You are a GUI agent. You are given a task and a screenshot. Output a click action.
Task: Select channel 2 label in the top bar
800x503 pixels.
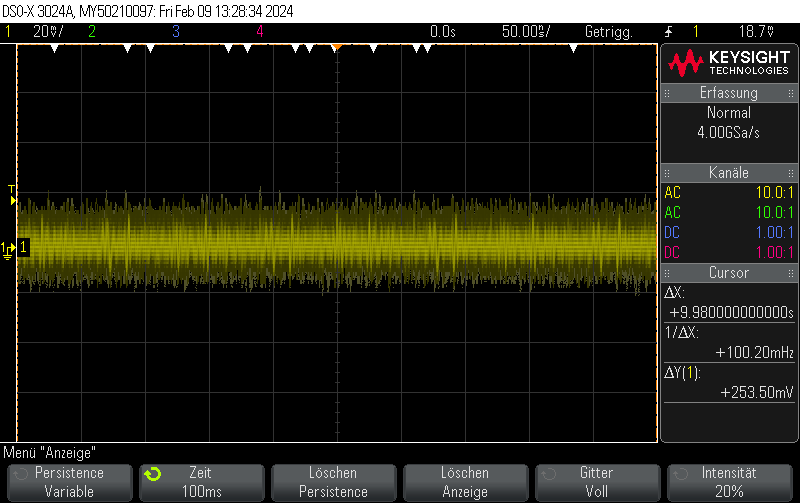tap(92, 32)
